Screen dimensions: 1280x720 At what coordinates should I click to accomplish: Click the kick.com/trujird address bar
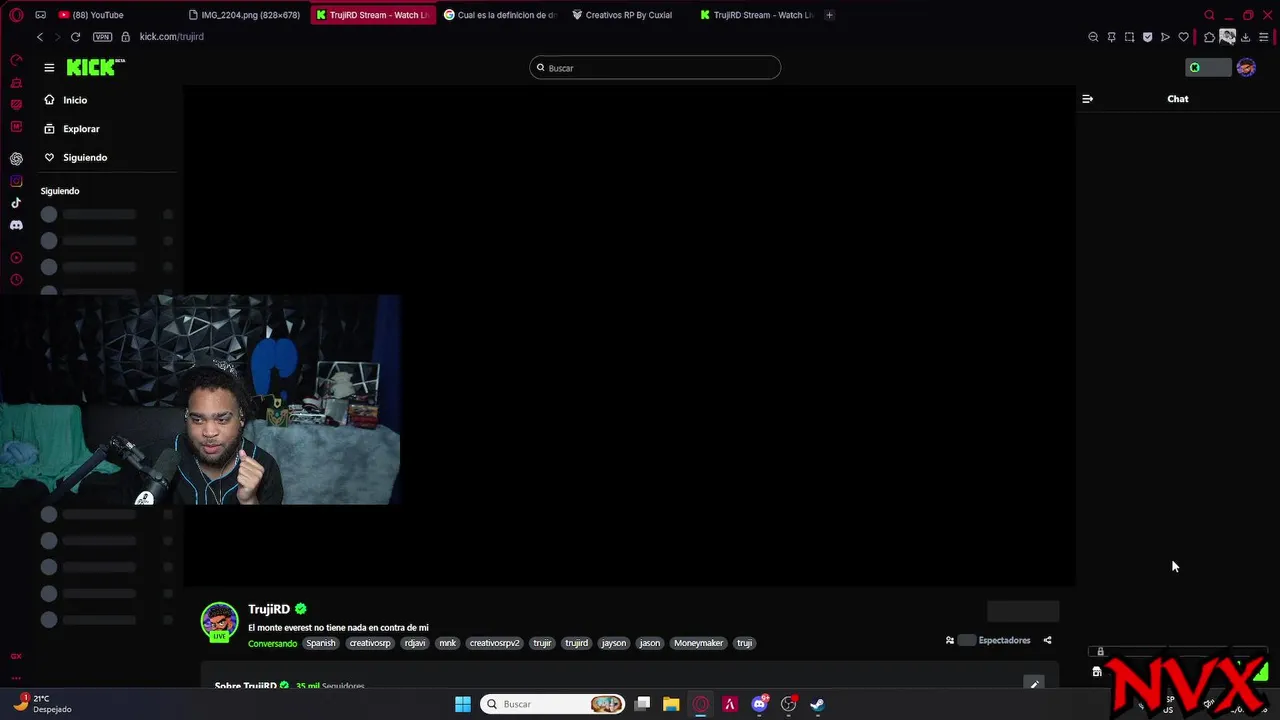click(171, 37)
